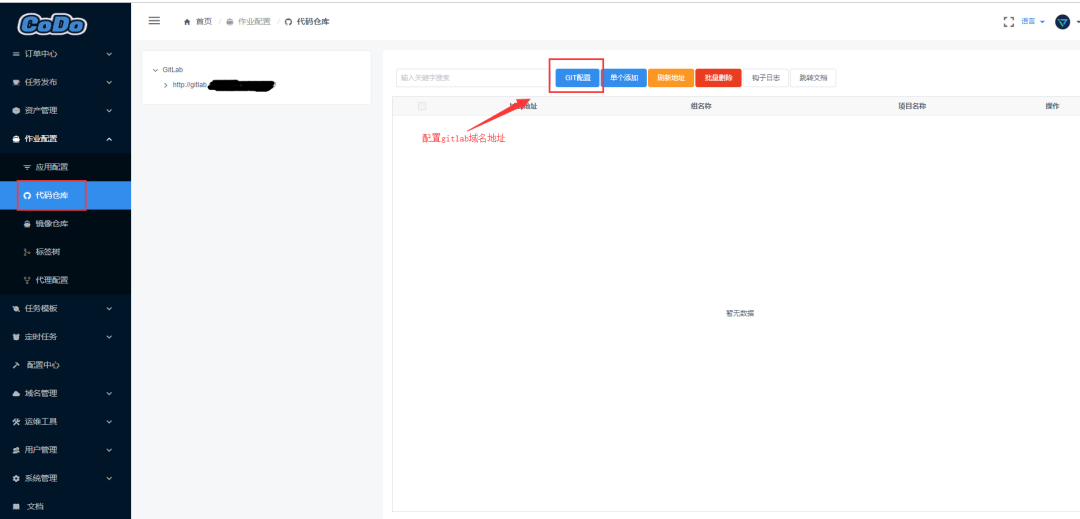This screenshot has height=519, width=1080.
Task: Click 域名管理 cloud icon
Action: pos(16,394)
